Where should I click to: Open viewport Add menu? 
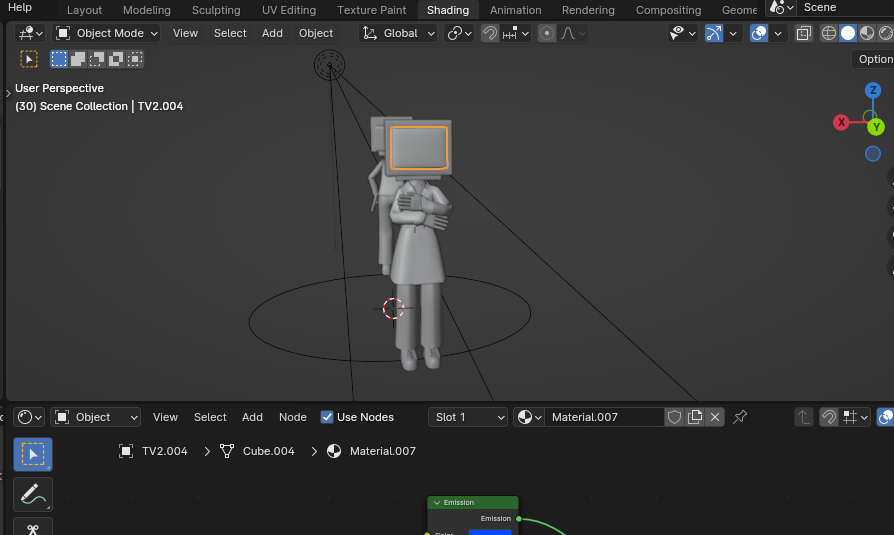point(272,33)
